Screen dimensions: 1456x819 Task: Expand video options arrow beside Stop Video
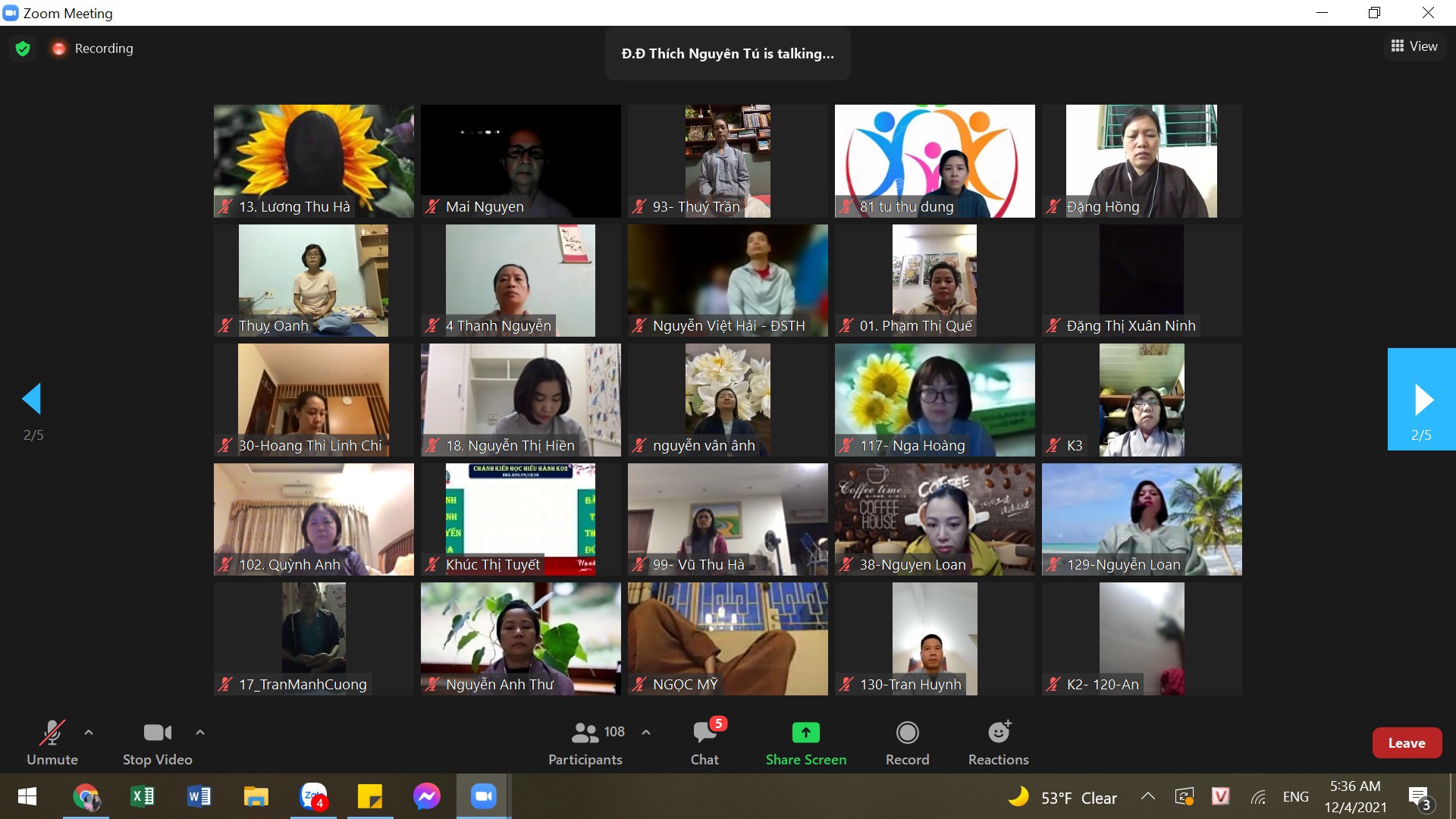[x=200, y=733]
